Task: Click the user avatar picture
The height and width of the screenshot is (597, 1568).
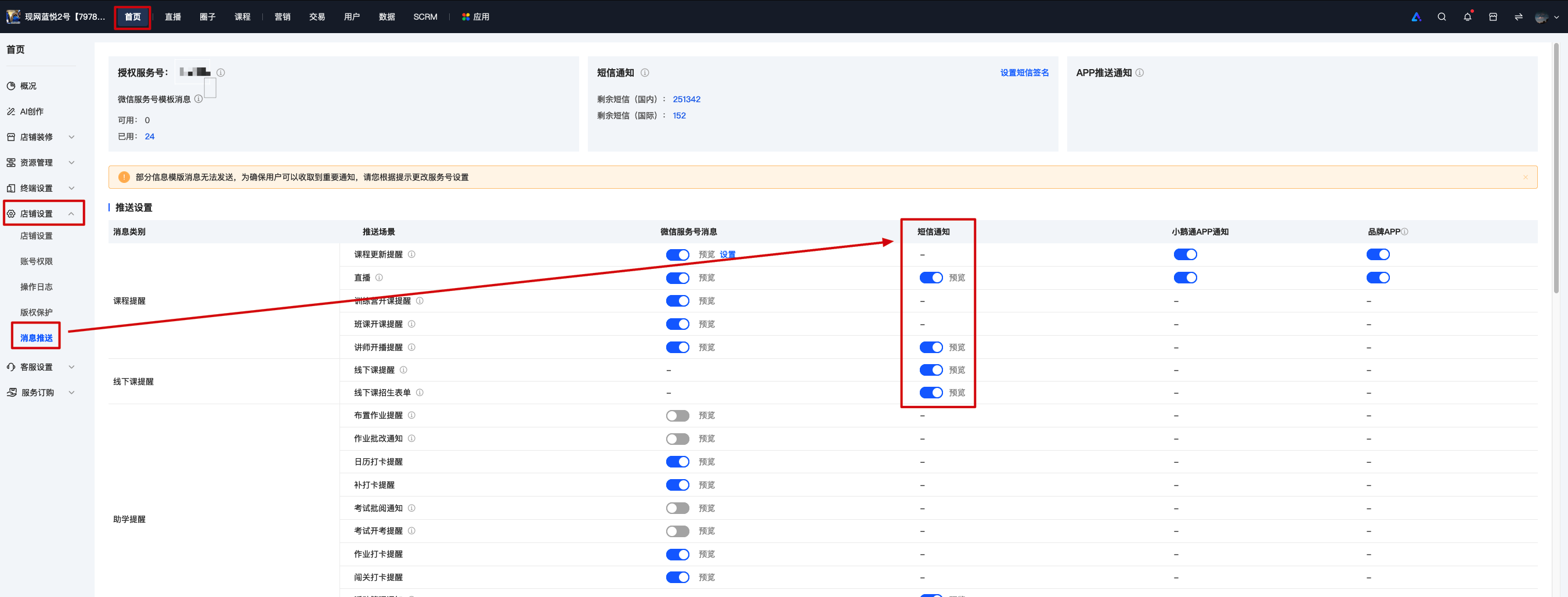Action: [1541, 17]
